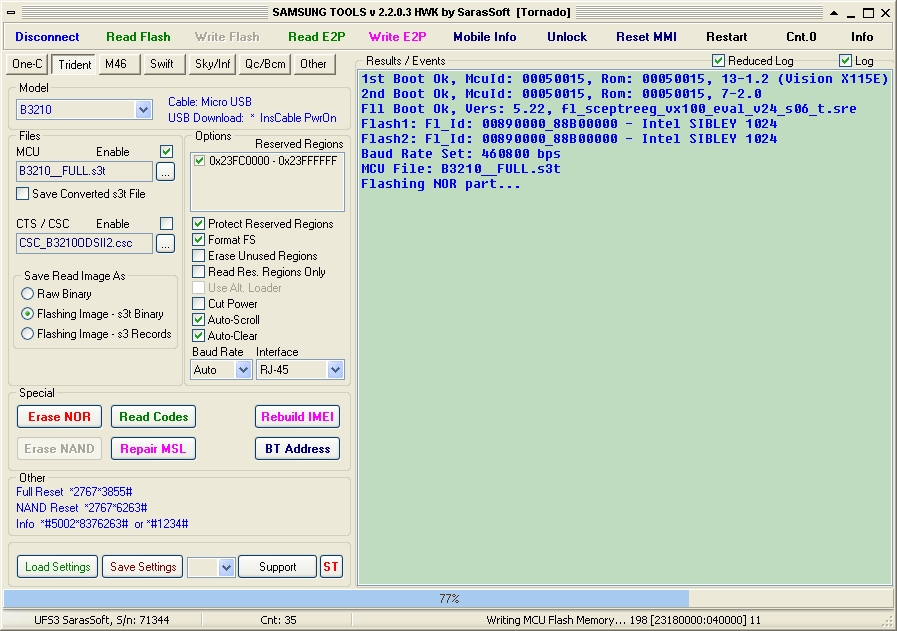The image size is (897, 631).
Task: Toggle the CTS / CSC Enable checkbox
Action: point(166,224)
